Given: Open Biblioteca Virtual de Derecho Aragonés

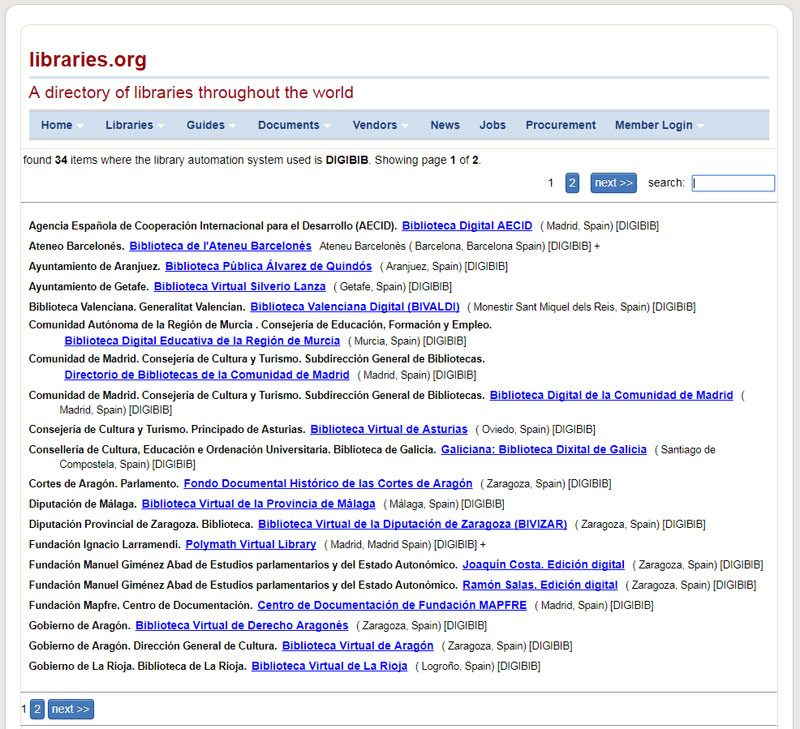Looking at the screenshot, I should [242, 625].
